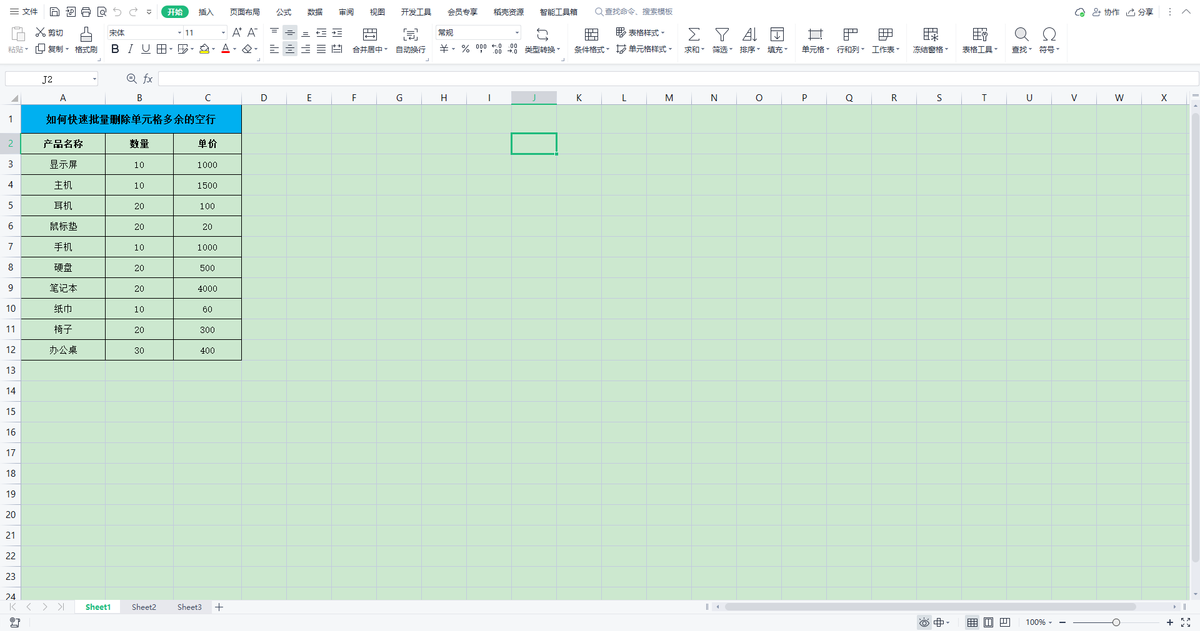1200x631 pixels.
Task: Undo the last action
Action: (117, 12)
